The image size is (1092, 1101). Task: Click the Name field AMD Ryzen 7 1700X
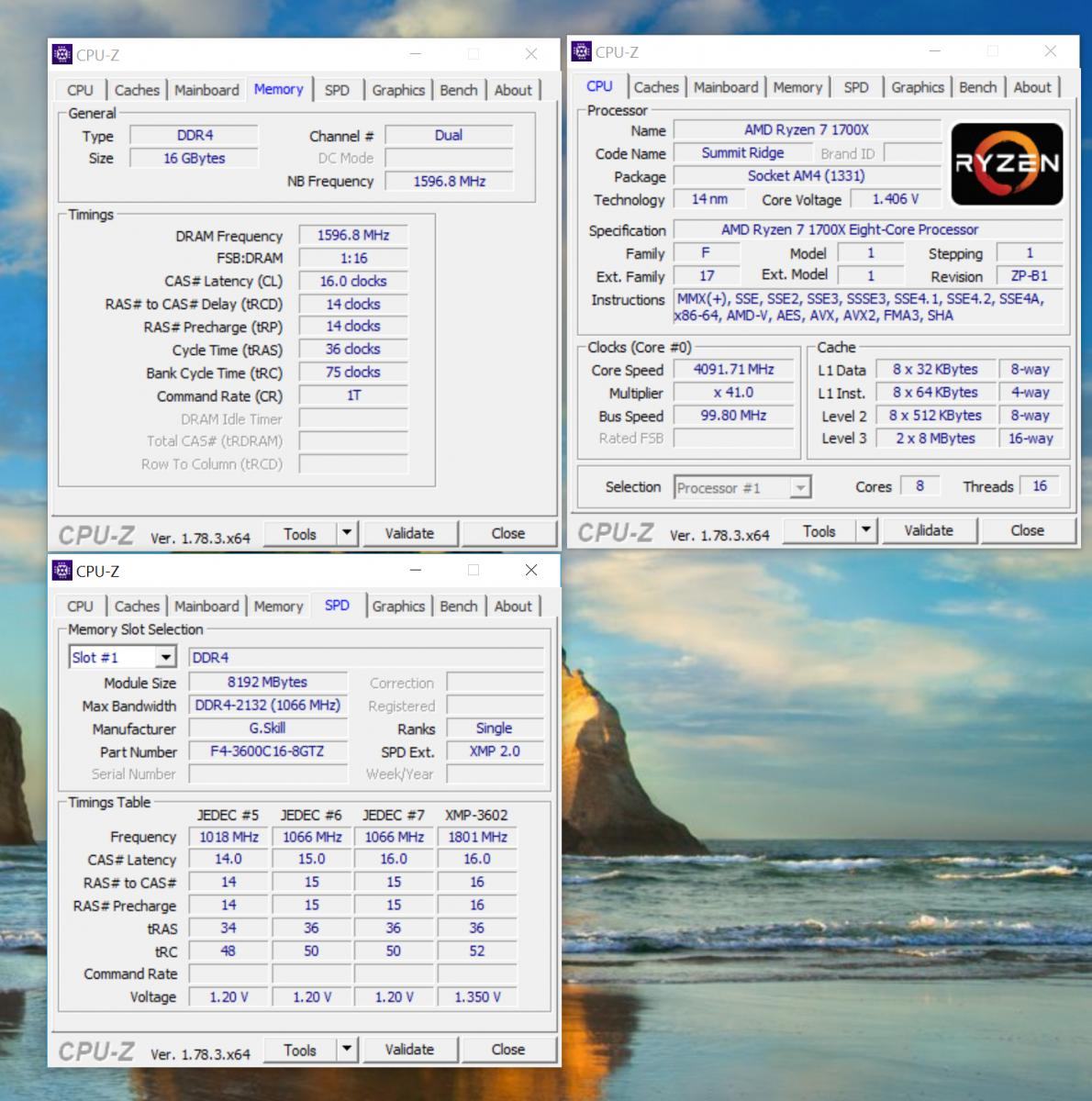pos(808,130)
